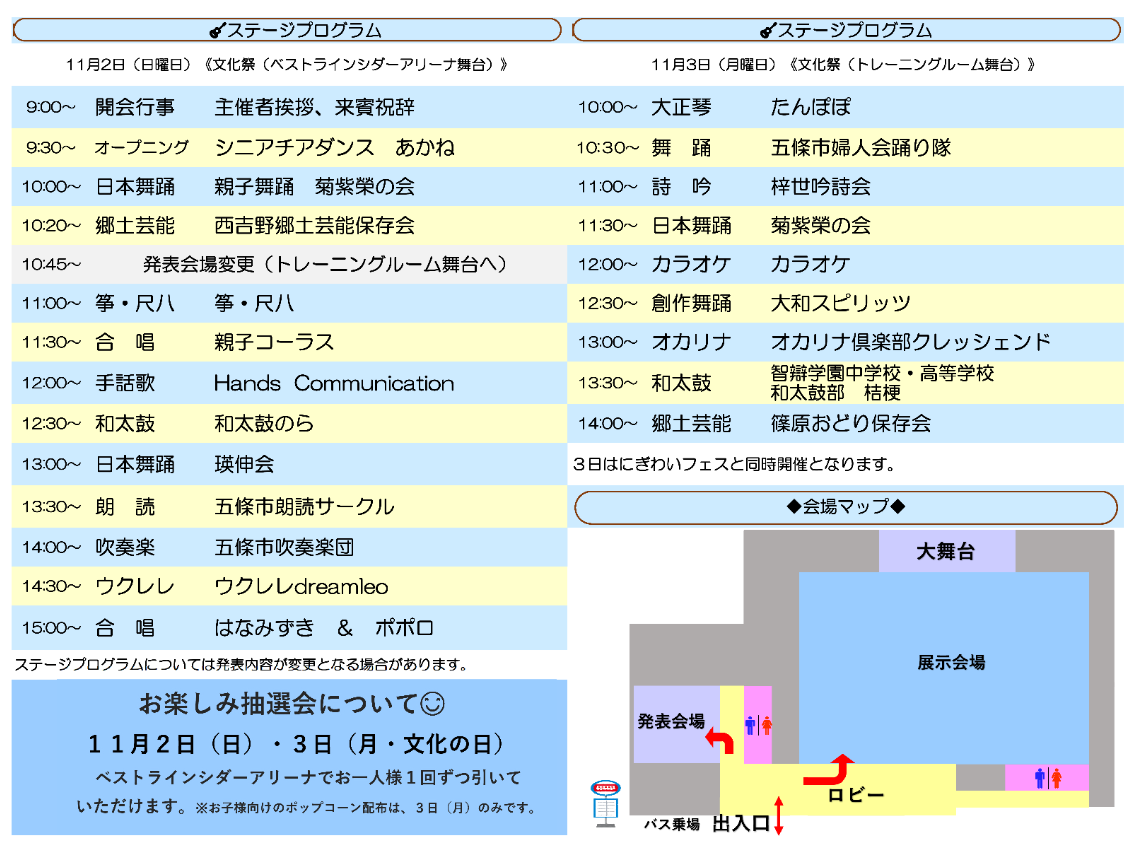
Task: Click the red double-headed arrow at 出入口
Action: coord(779,815)
